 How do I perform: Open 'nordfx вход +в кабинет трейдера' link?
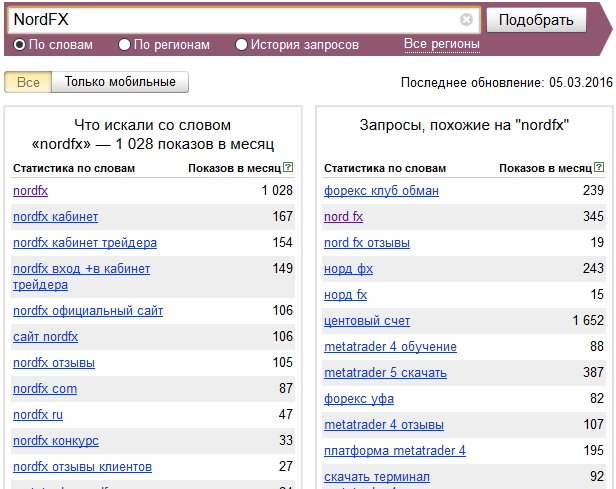[81, 277]
